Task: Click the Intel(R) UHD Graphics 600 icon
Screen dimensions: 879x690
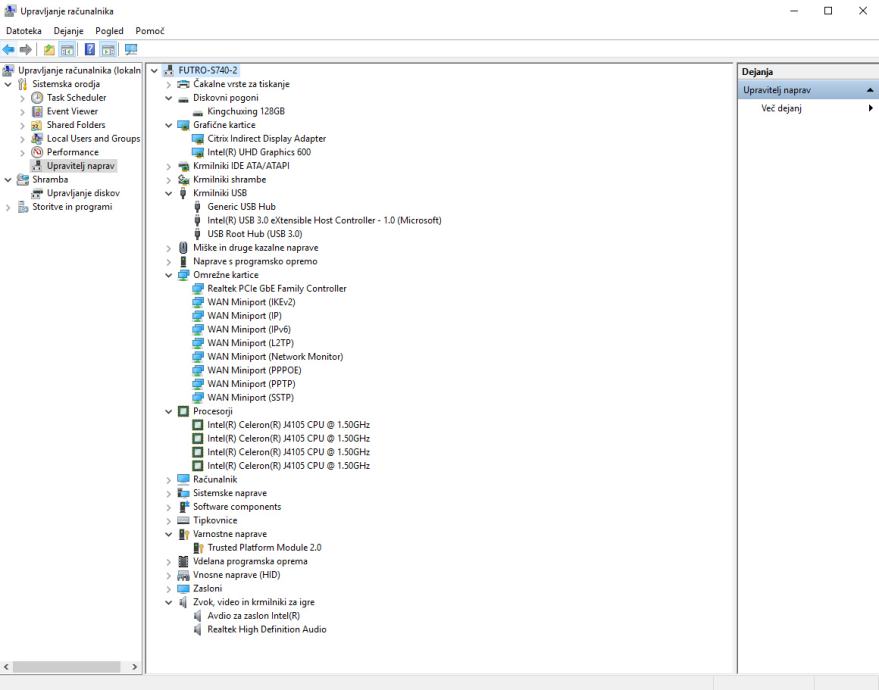Action: [x=197, y=152]
